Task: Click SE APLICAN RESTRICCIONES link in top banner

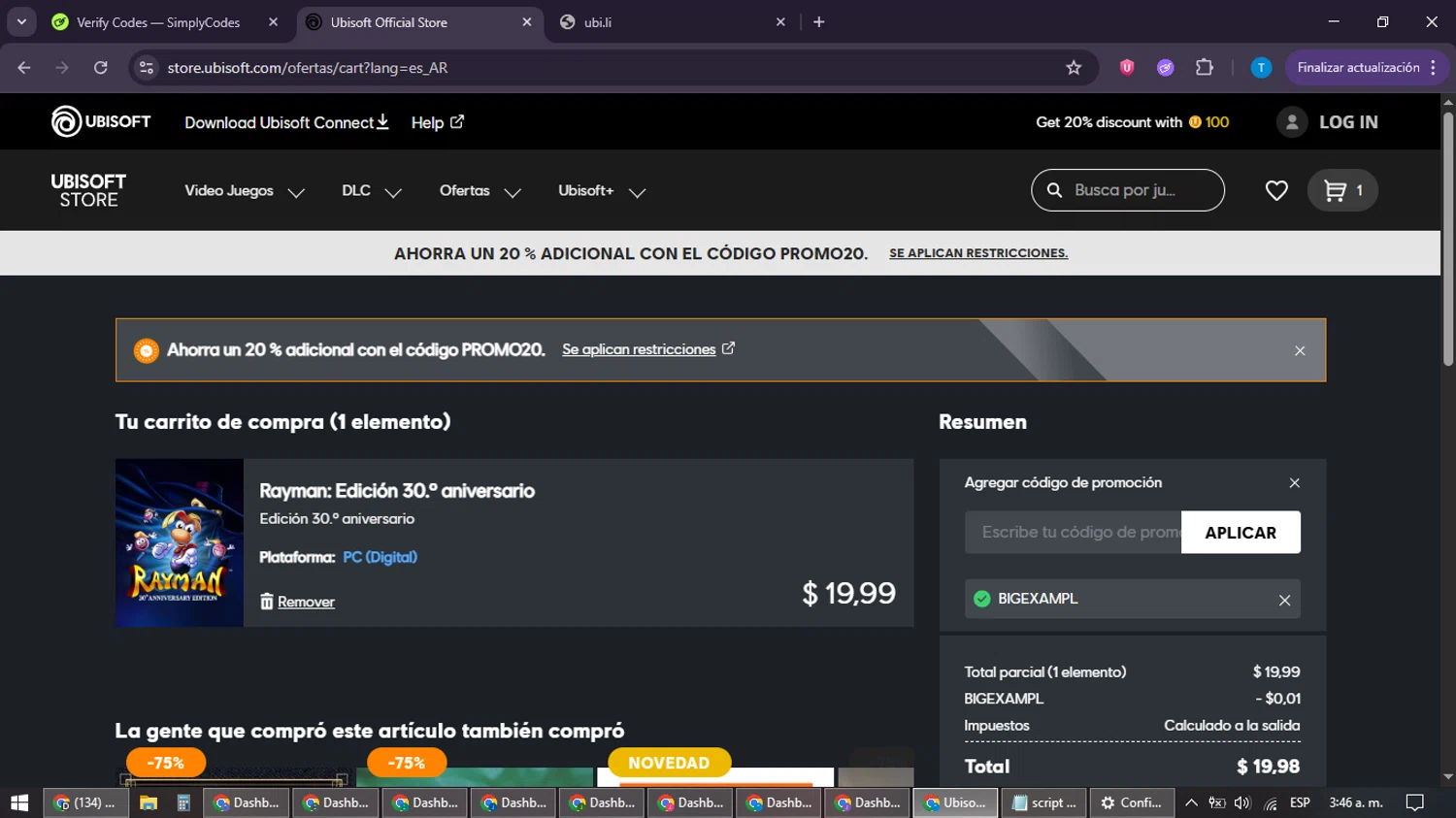Action: click(x=978, y=253)
